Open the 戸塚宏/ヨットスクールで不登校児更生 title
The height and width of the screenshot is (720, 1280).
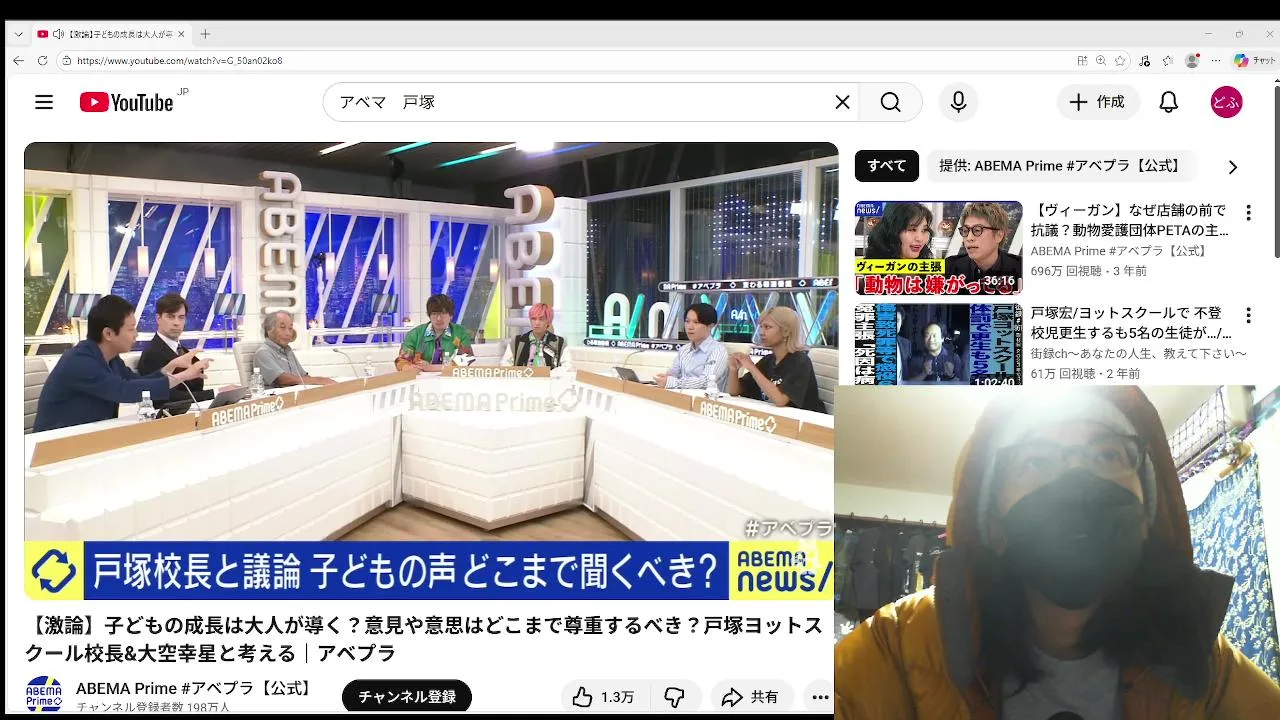pyautogui.click(x=1131, y=322)
